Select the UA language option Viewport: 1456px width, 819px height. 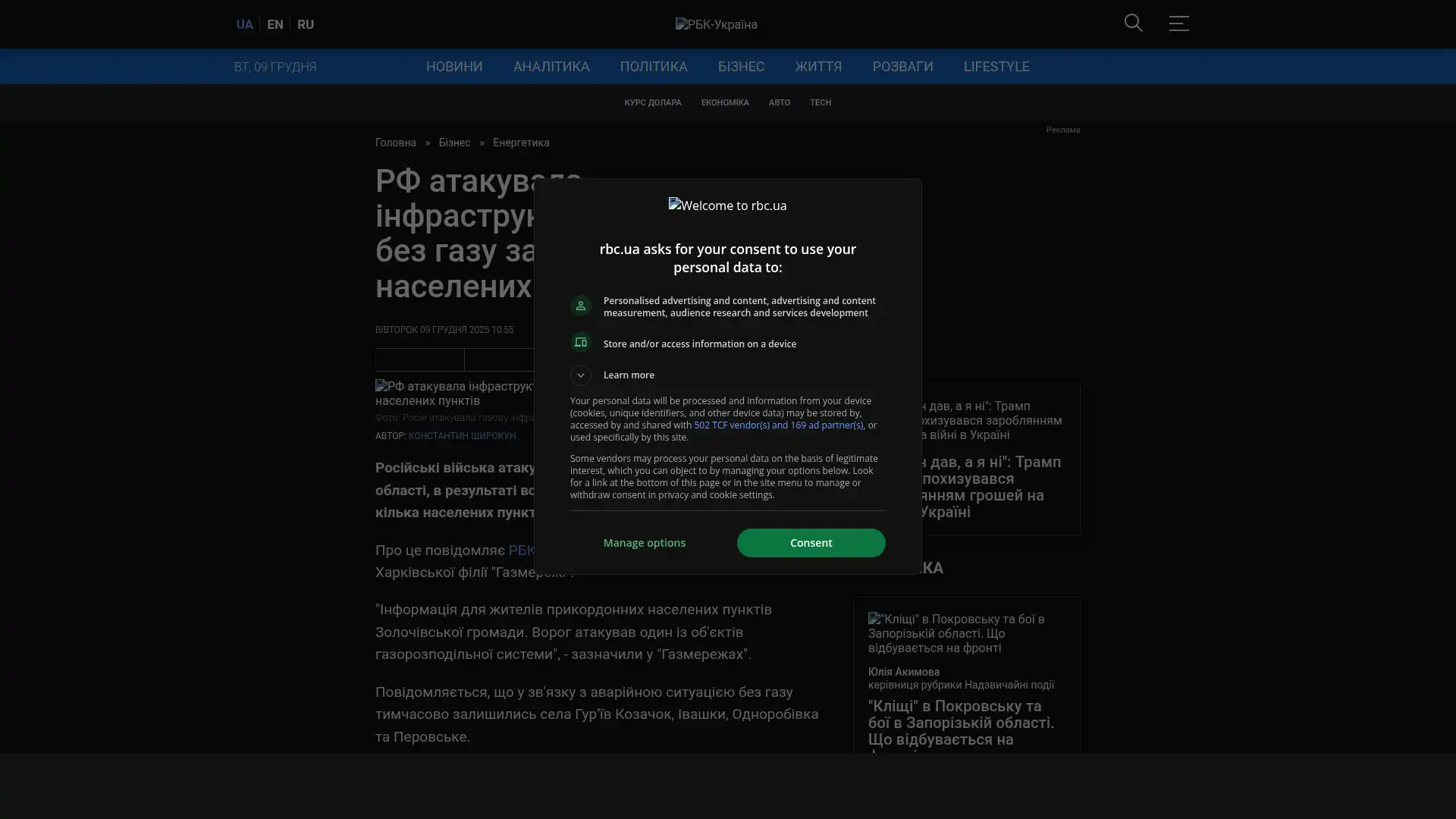click(244, 24)
